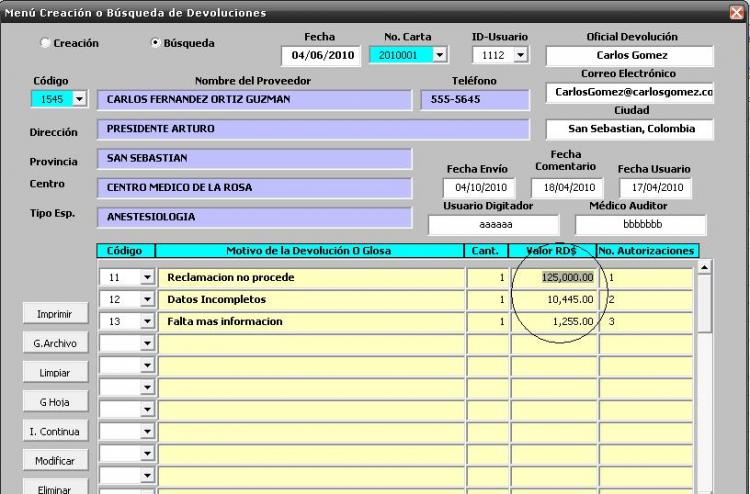Click the Cant. column header
Image resolution: width=750 pixels, height=494 pixels.
tap(486, 251)
